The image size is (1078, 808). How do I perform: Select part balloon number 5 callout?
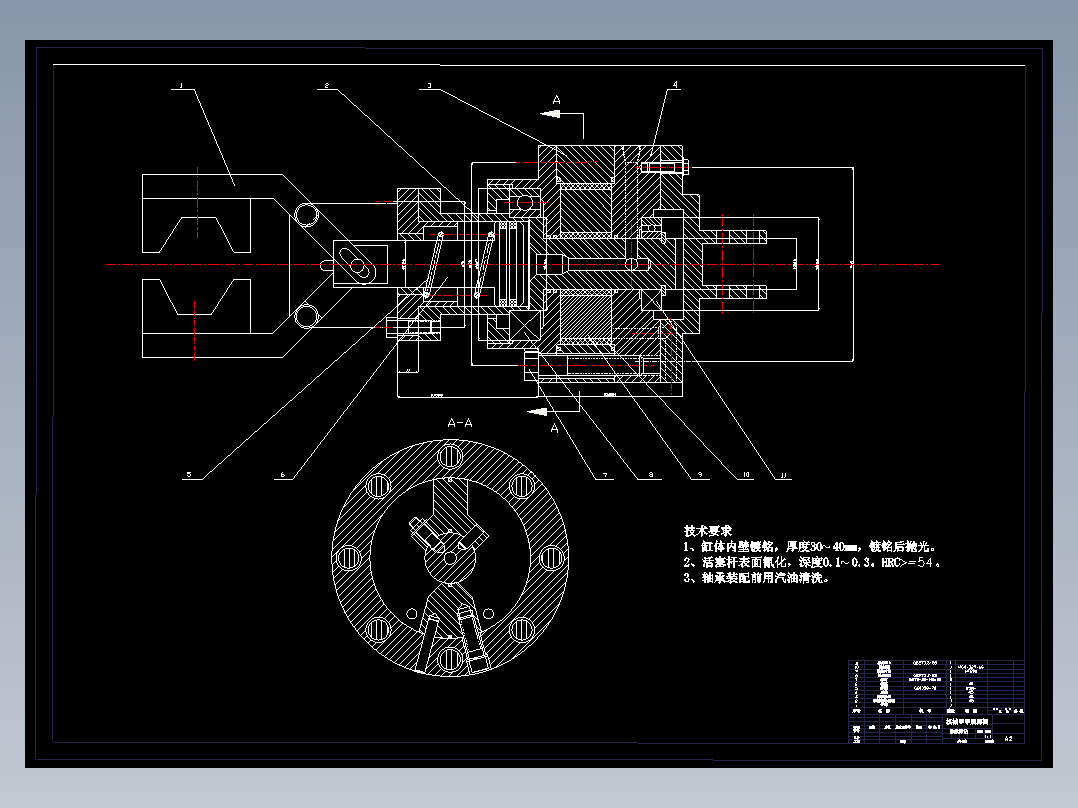(x=187, y=472)
